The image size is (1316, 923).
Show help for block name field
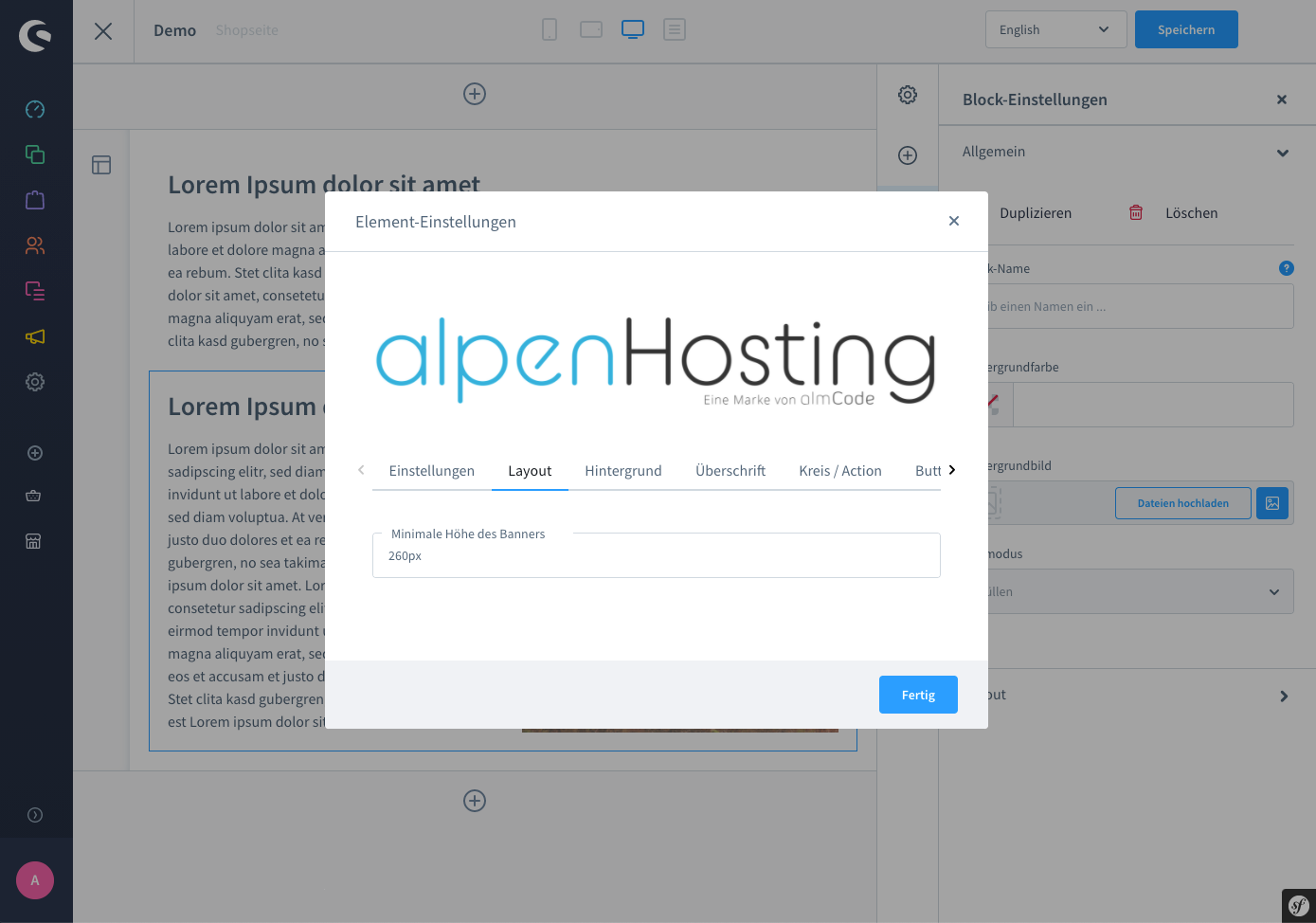(1287, 268)
